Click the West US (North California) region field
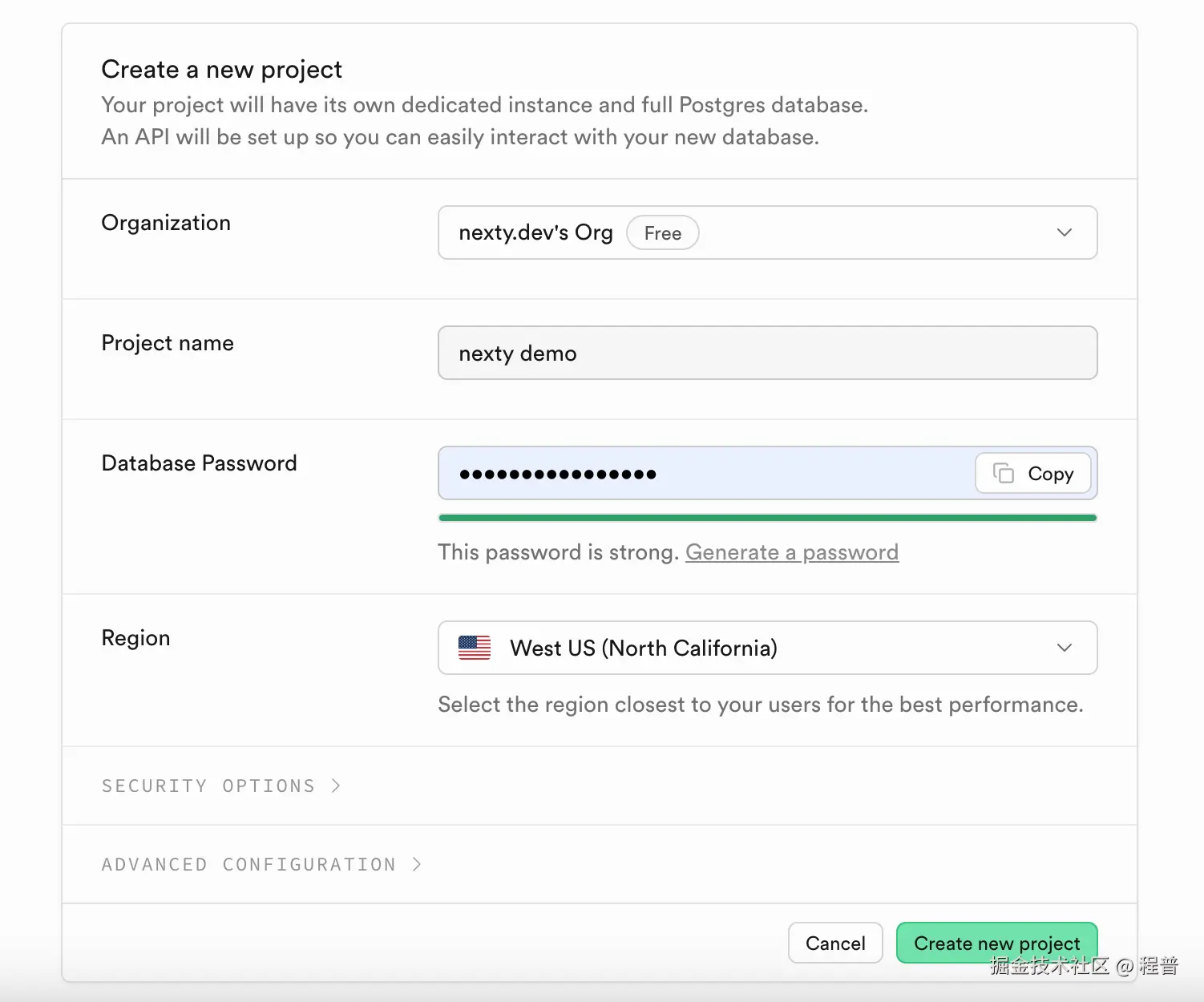The height and width of the screenshot is (1002, 1204). point(721,648)
